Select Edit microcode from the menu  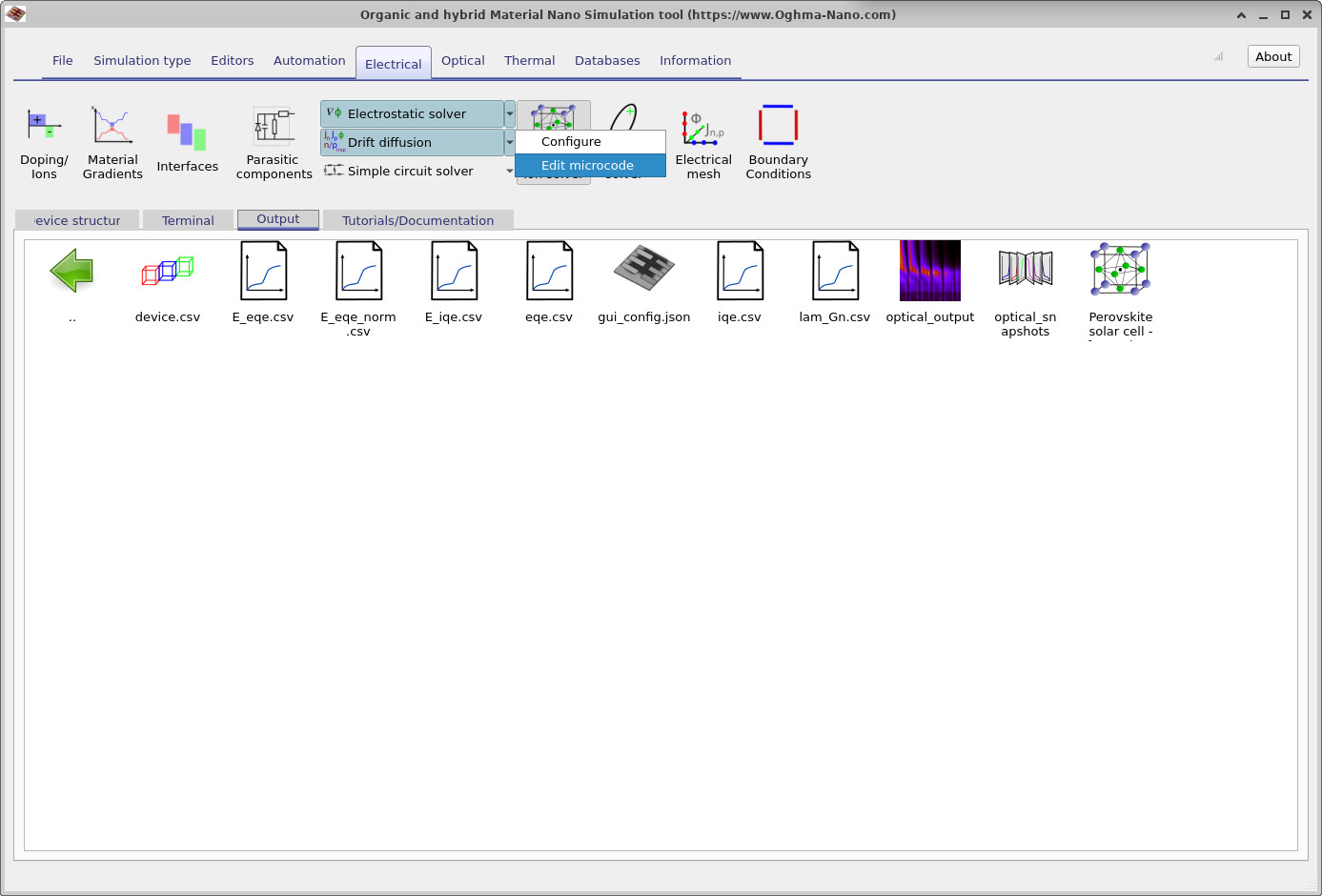point(588,165)
